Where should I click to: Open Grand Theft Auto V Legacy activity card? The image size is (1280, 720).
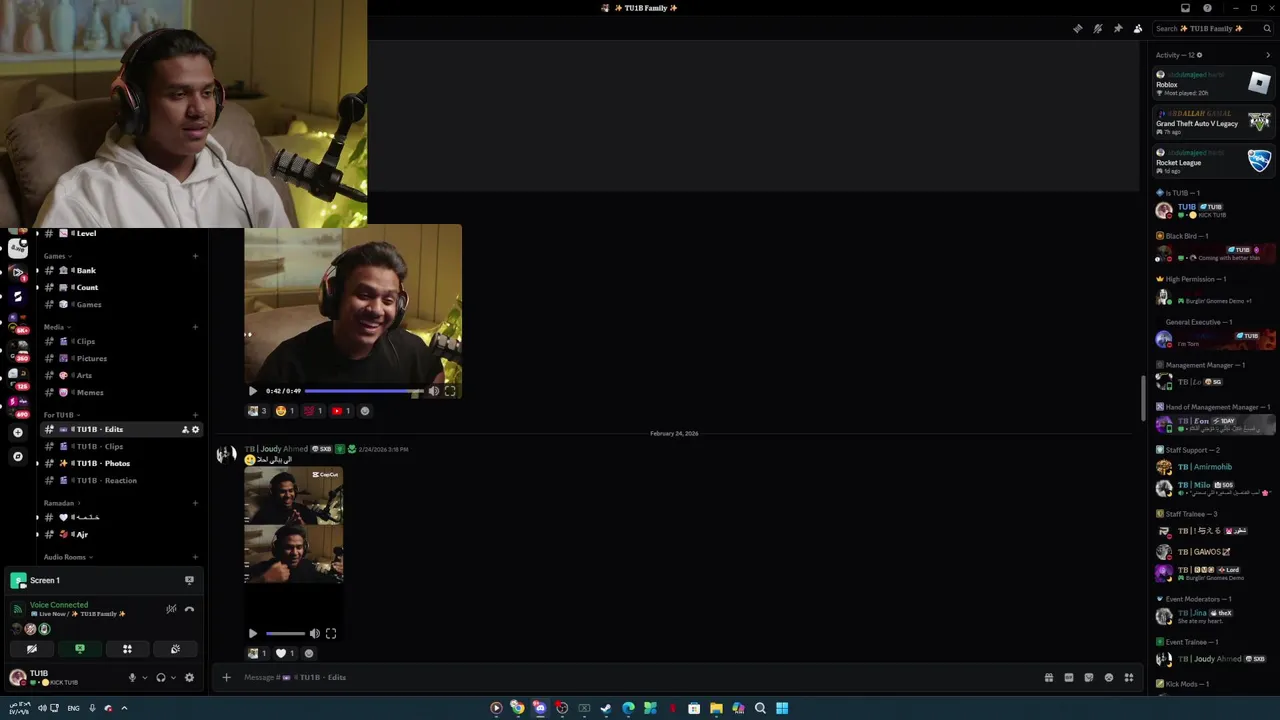1213,123
